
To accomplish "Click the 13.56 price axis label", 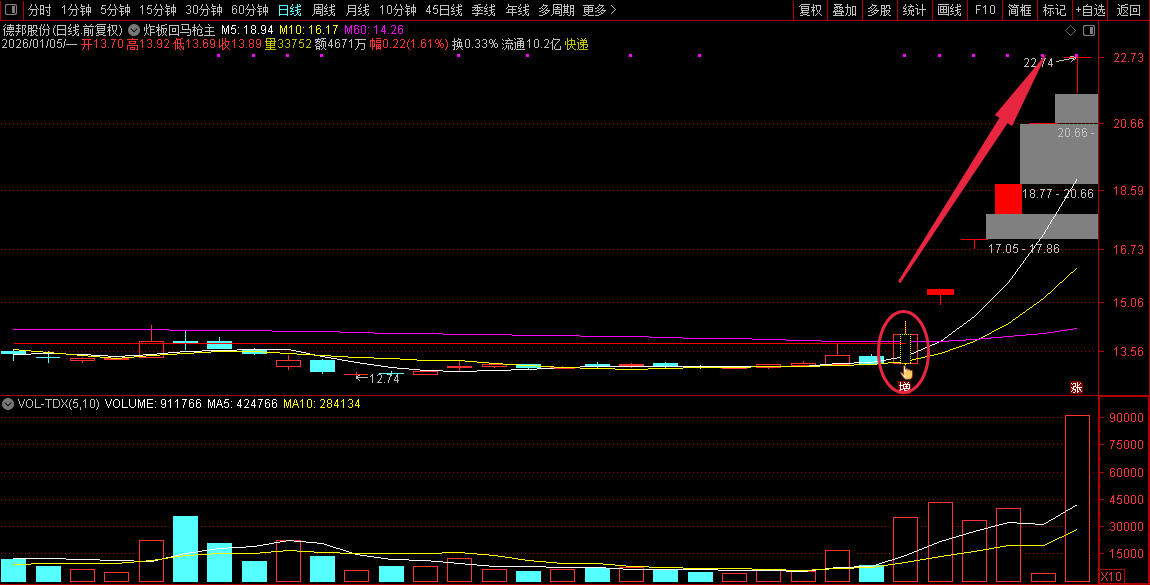I will point(1128,351).
